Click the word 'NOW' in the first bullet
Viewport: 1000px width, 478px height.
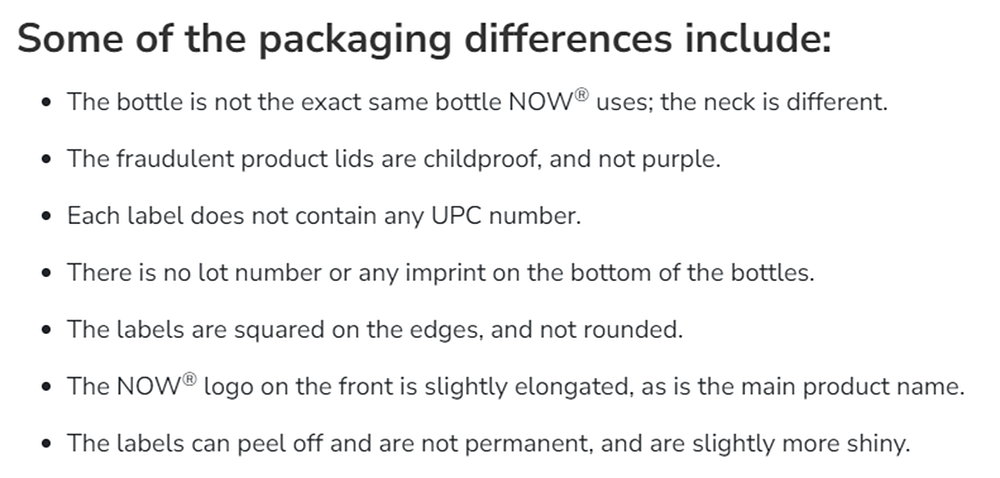point(540,102)
